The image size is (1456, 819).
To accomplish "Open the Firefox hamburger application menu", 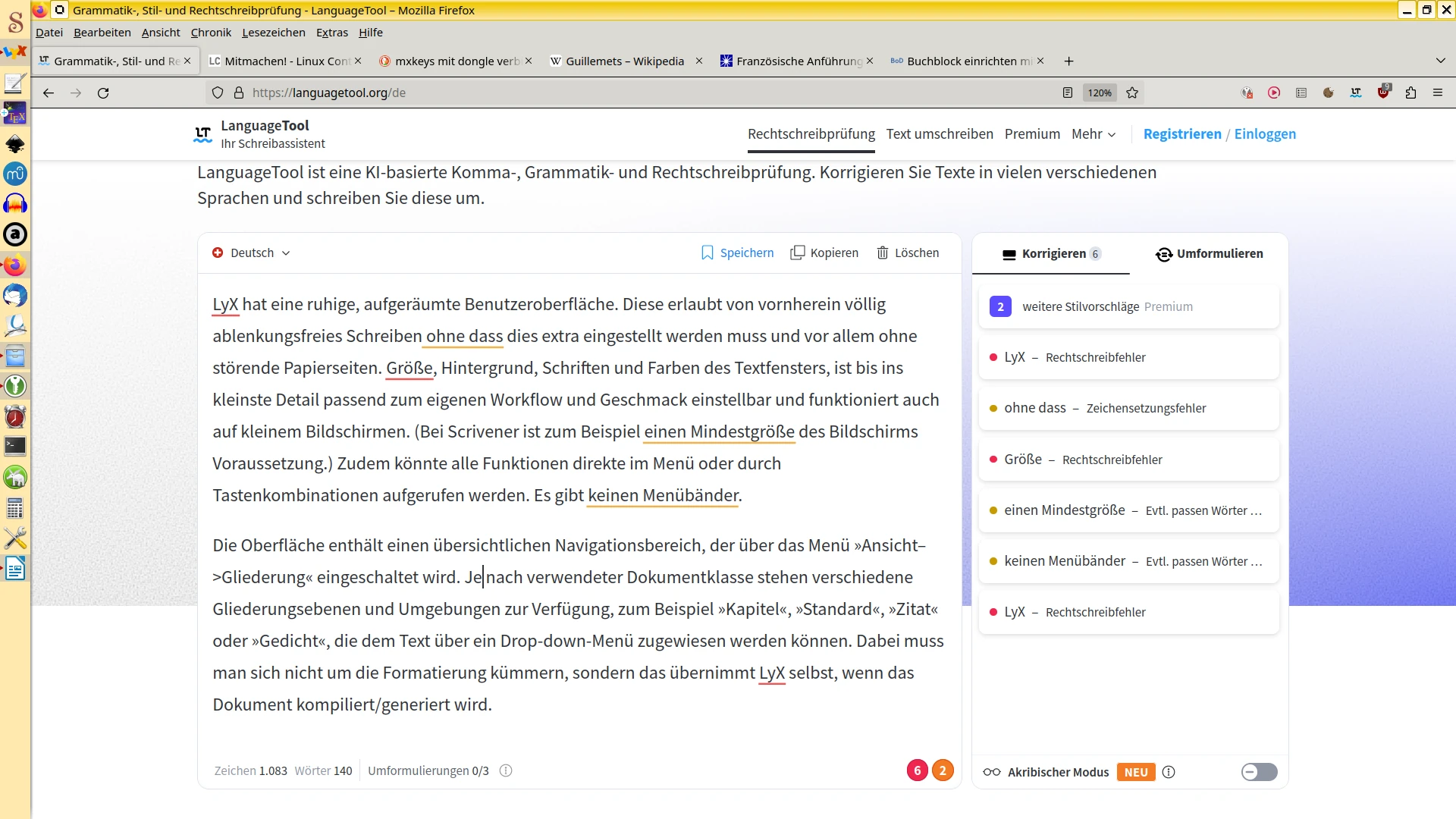I will [x=1438, y=93].
